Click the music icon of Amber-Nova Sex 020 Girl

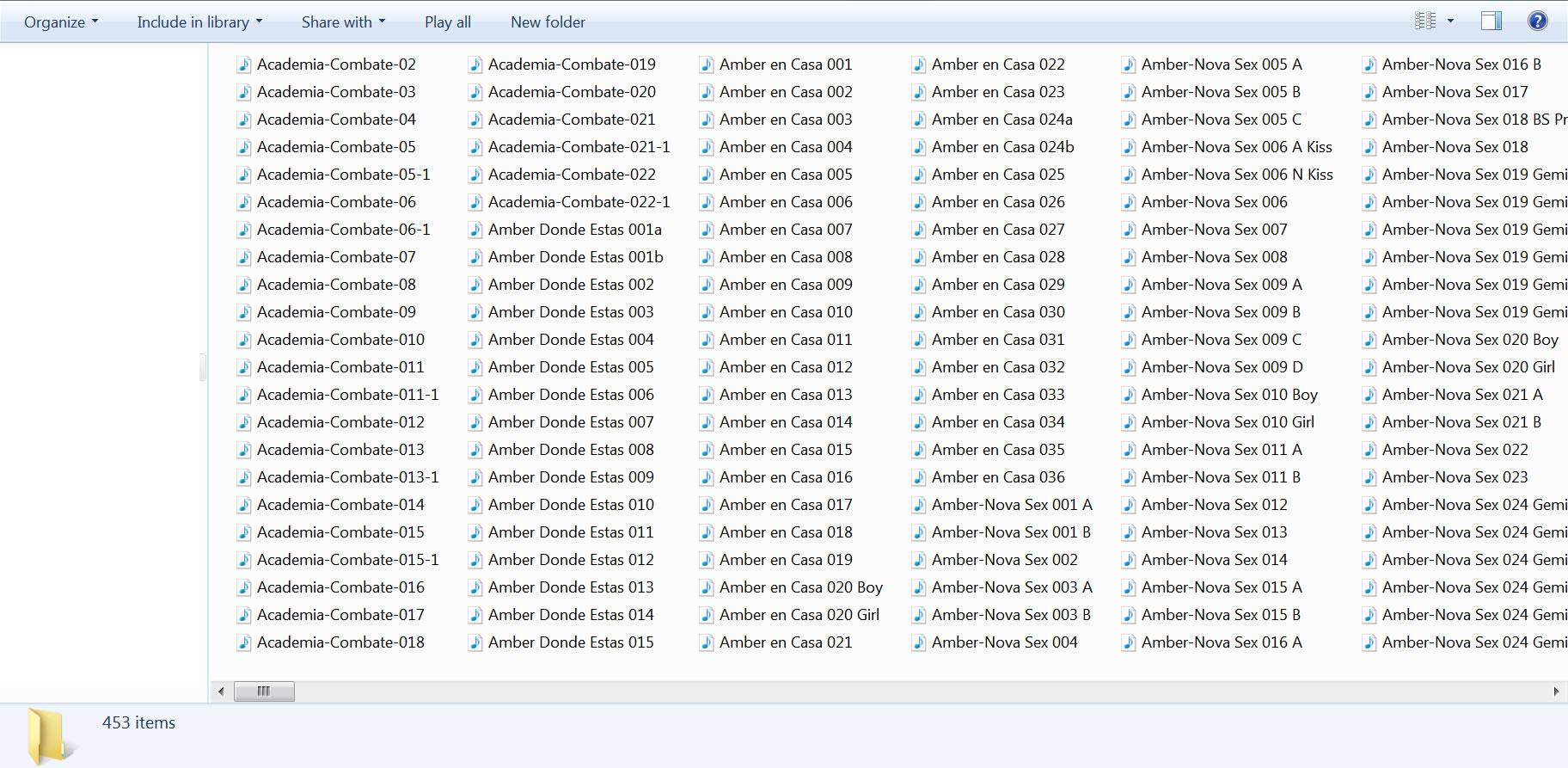point(1369,367)
